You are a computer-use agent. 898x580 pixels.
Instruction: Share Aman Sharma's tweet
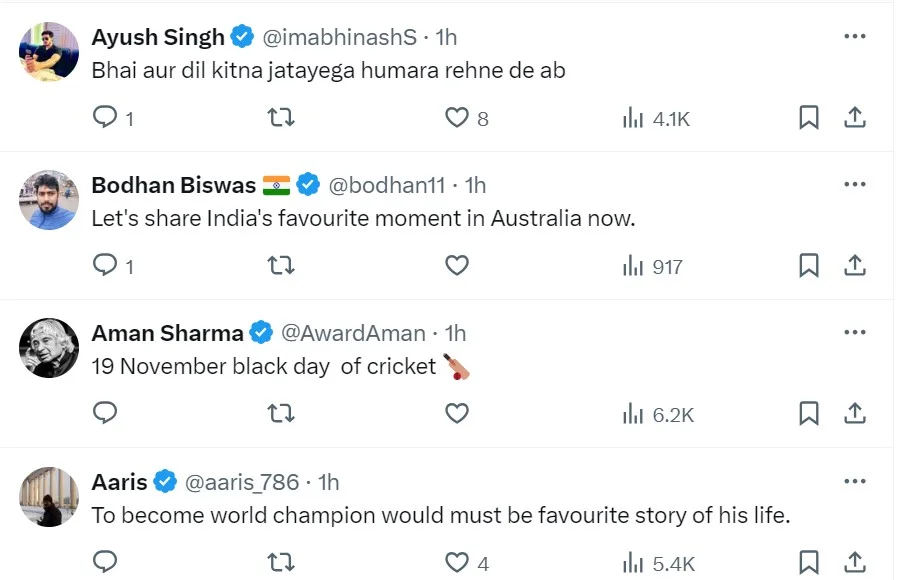tap(854, 413)
